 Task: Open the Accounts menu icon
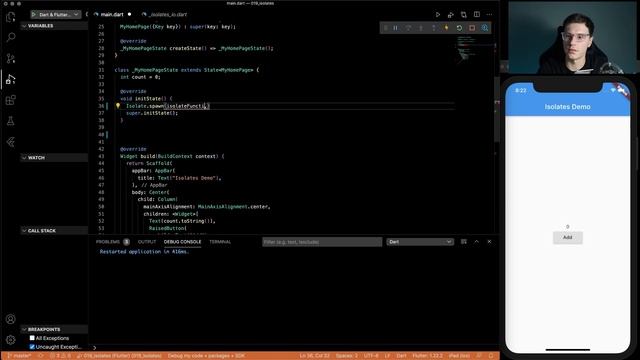click(11, 319)
